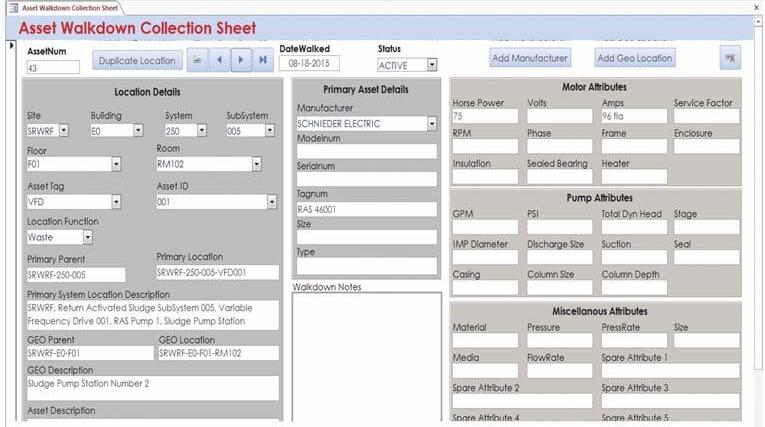Click the Frame input field
The height and width of the screenshot is (427, 765).
[634, 146]
